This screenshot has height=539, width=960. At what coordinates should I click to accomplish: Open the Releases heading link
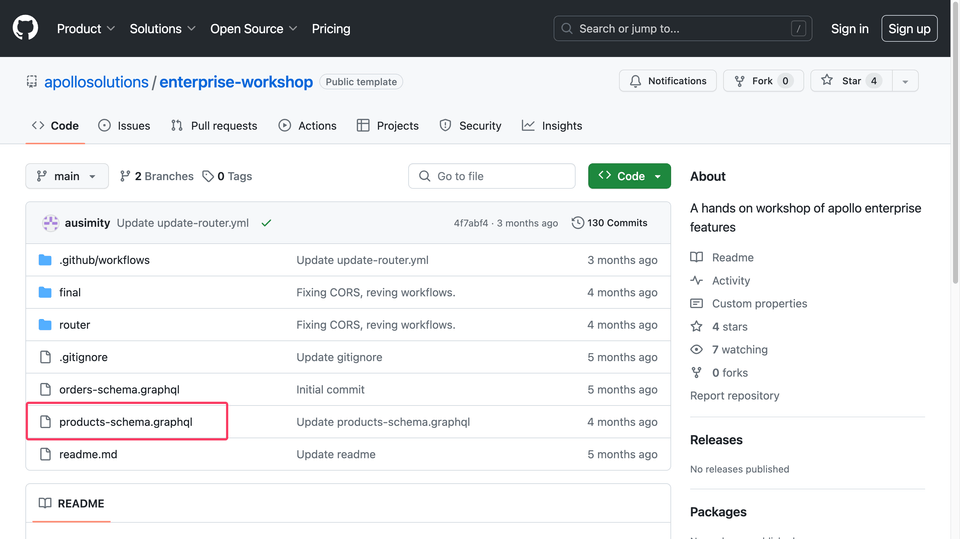click(x=716, y=440)
